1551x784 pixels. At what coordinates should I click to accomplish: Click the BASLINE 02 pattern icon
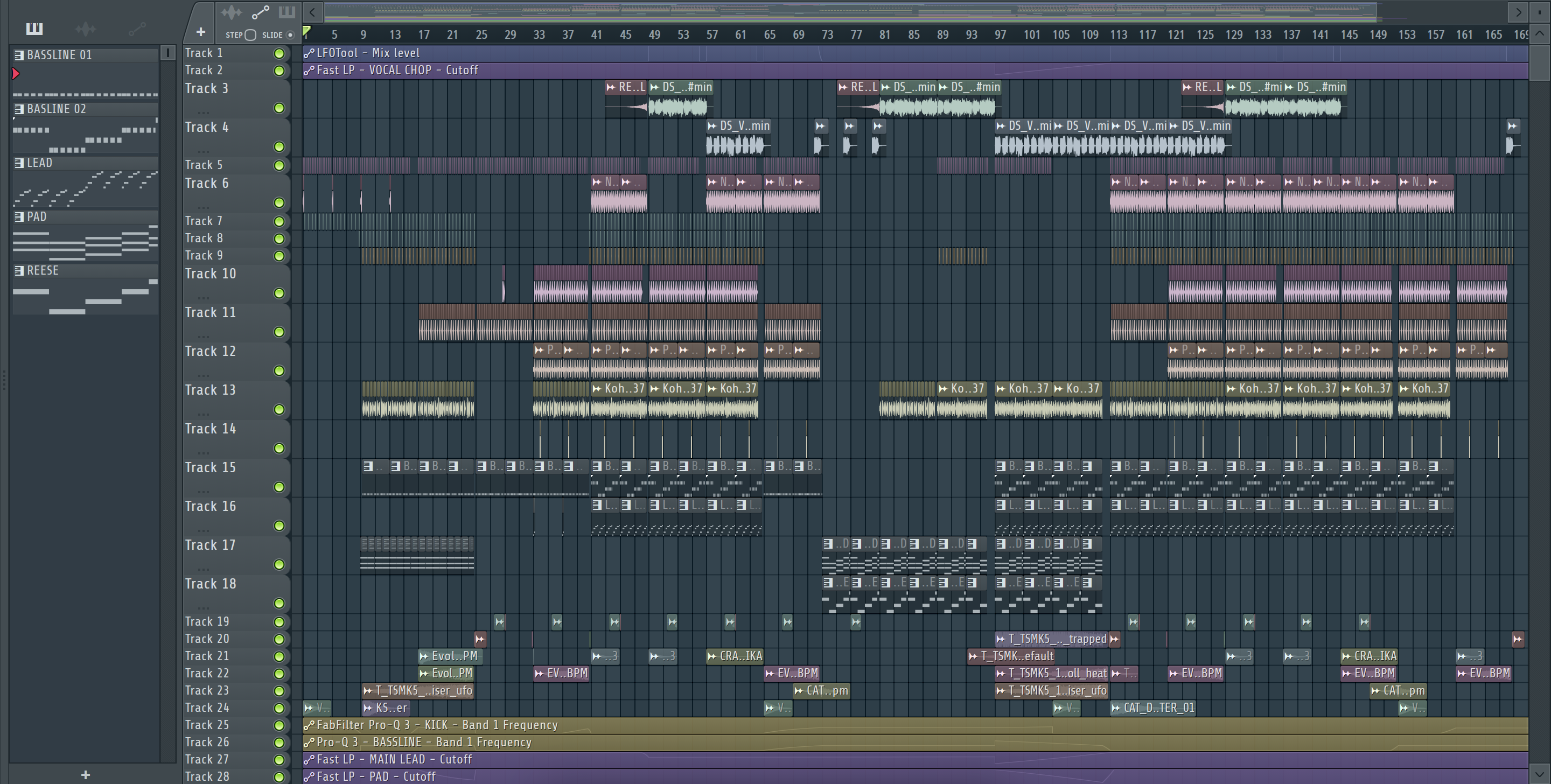point(19,109)
